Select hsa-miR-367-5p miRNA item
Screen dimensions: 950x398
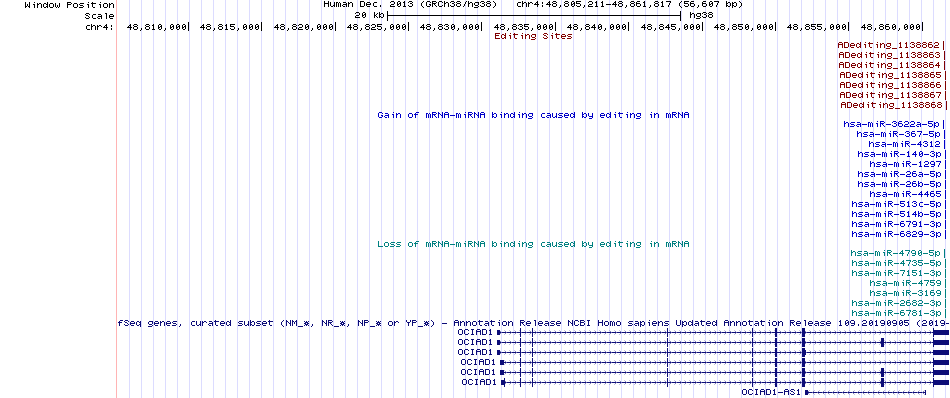899,134
